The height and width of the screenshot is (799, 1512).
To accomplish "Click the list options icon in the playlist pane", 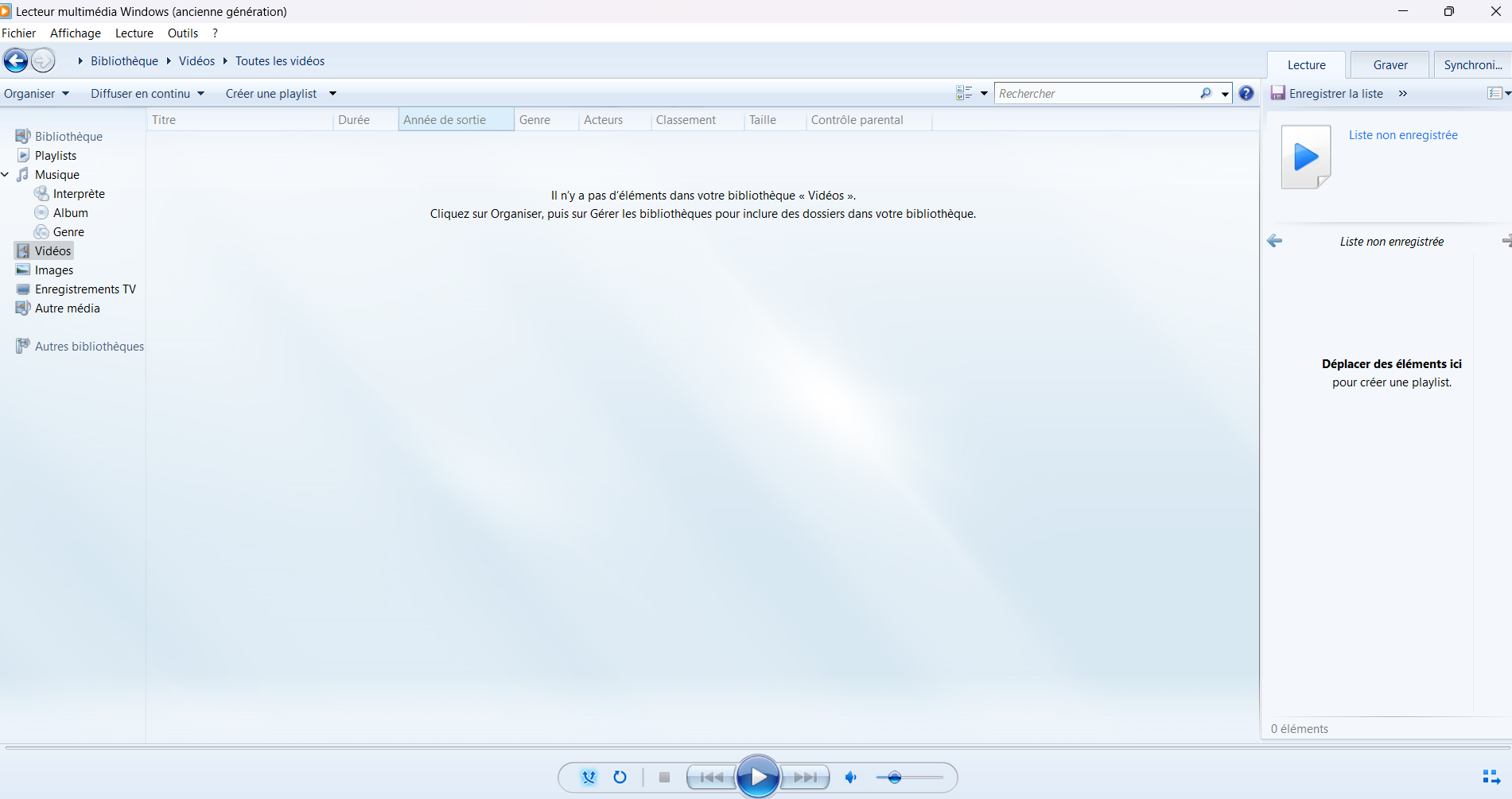I will (x=1495, y=93).
